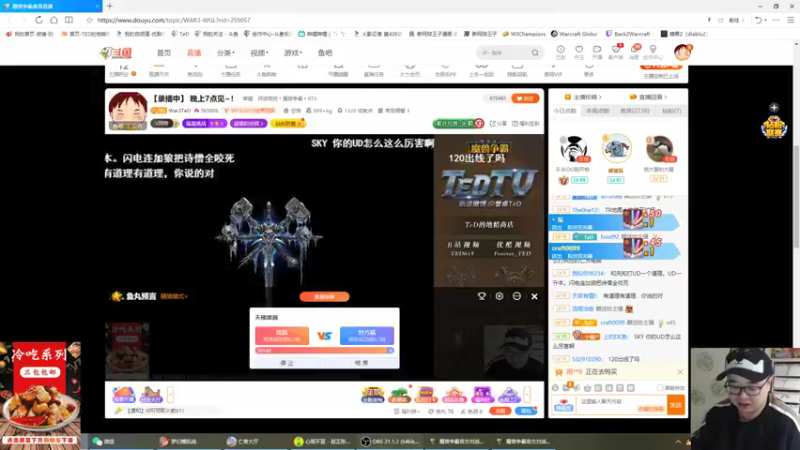Select the first gift icon in the right gift row
800x450 pixels.
[x=372, y=394]
